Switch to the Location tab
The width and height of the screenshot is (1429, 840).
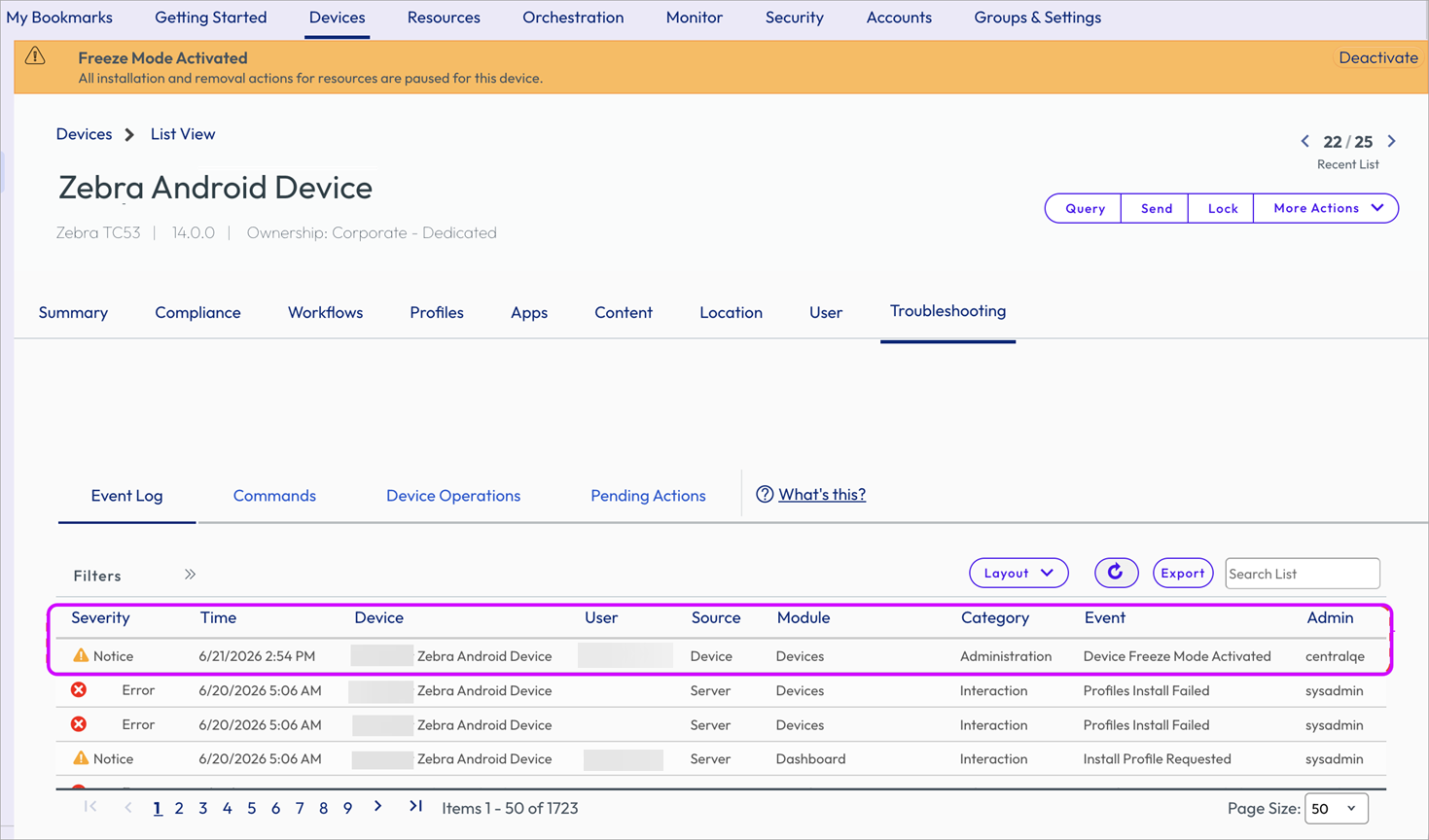(x=731, y=312)
